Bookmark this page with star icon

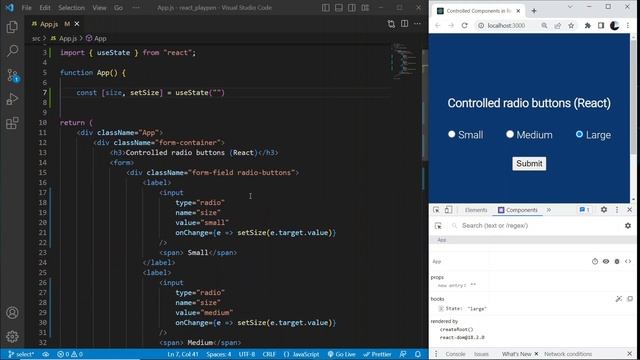(571, 26)
